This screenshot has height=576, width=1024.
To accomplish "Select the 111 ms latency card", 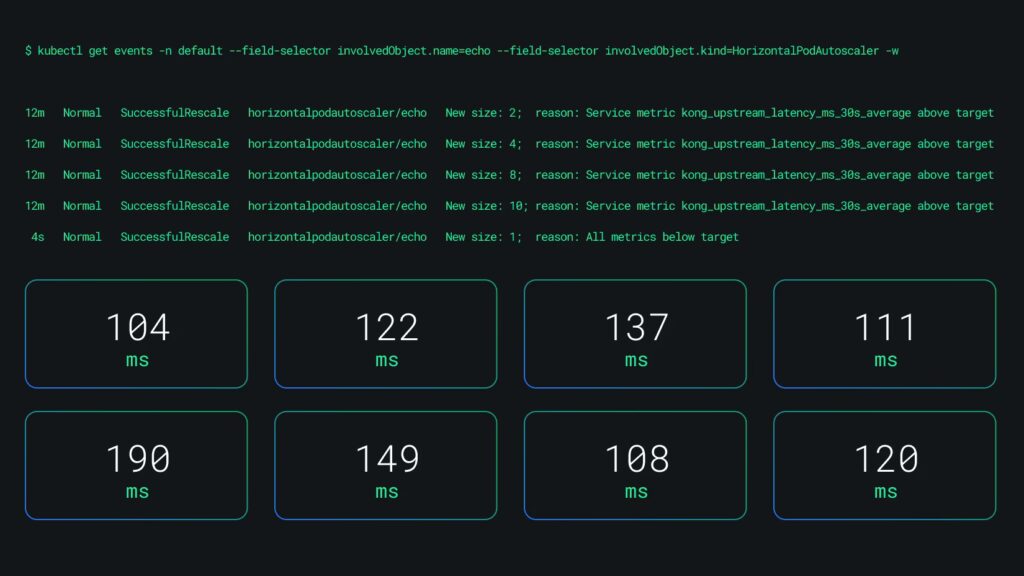I will [x=884, y=334].
